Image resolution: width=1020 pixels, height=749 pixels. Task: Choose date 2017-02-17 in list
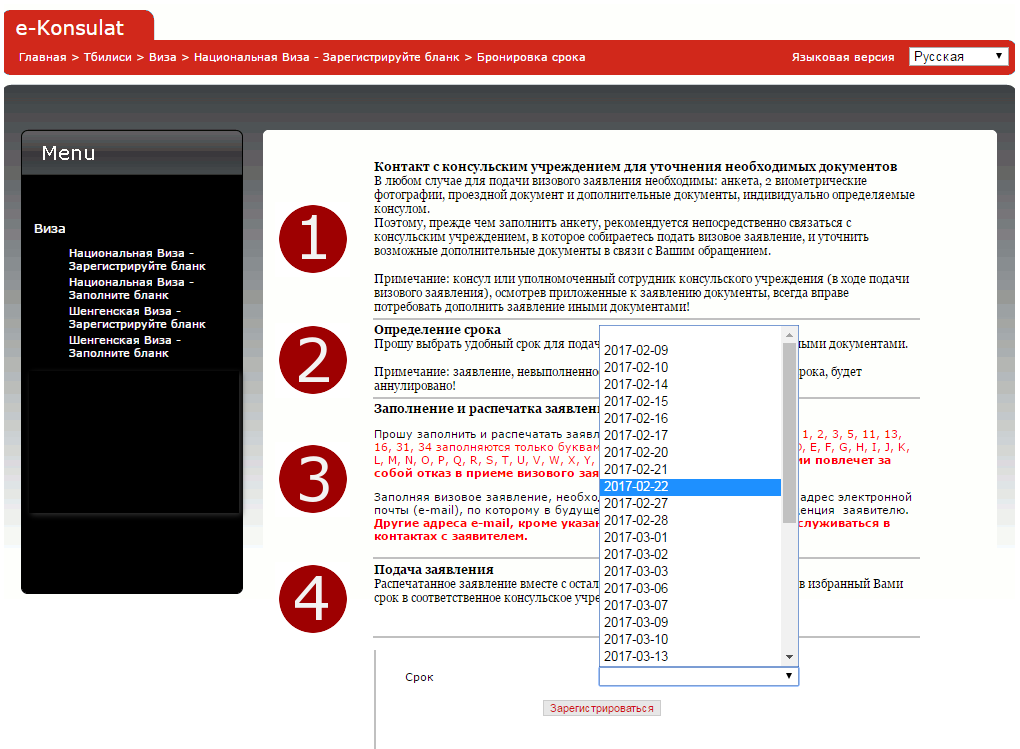click(690, 435)
